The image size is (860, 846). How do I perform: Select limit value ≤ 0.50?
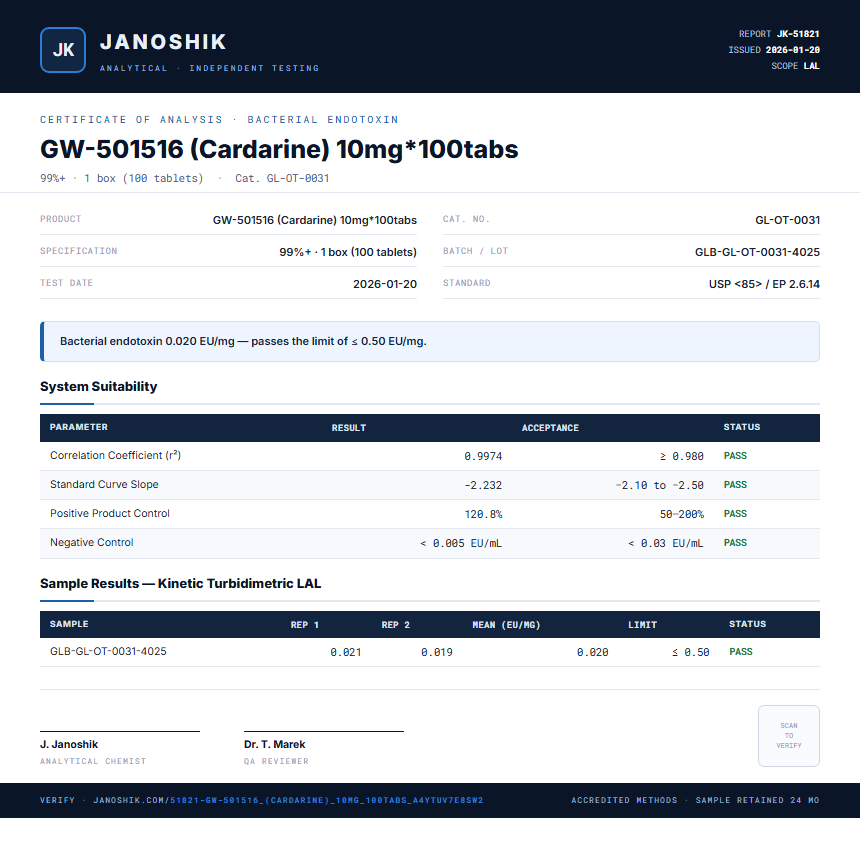coord(691,652)
